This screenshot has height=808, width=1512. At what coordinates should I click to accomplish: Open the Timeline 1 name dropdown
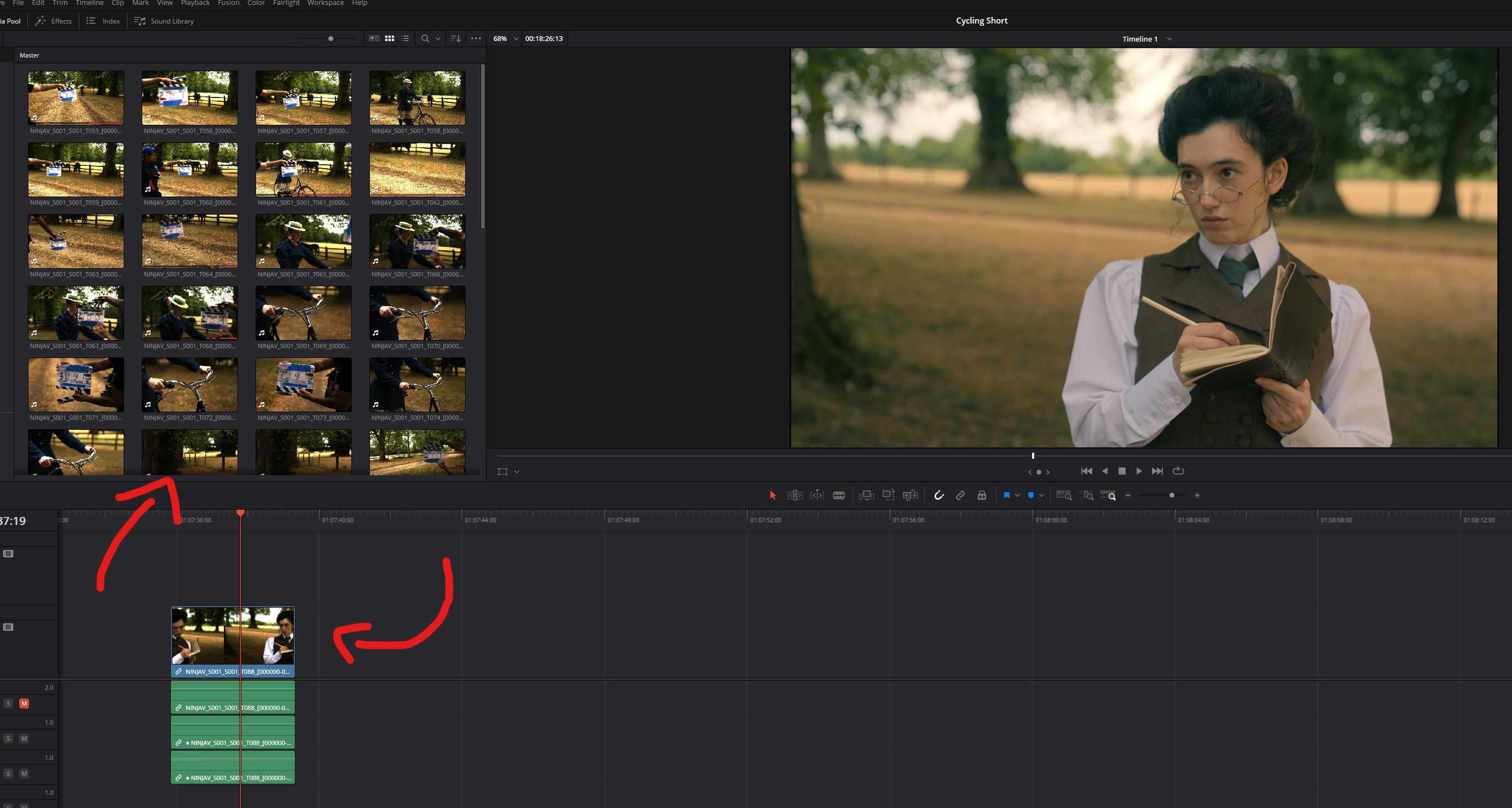pyautogui.click(x=1169, y=39)
